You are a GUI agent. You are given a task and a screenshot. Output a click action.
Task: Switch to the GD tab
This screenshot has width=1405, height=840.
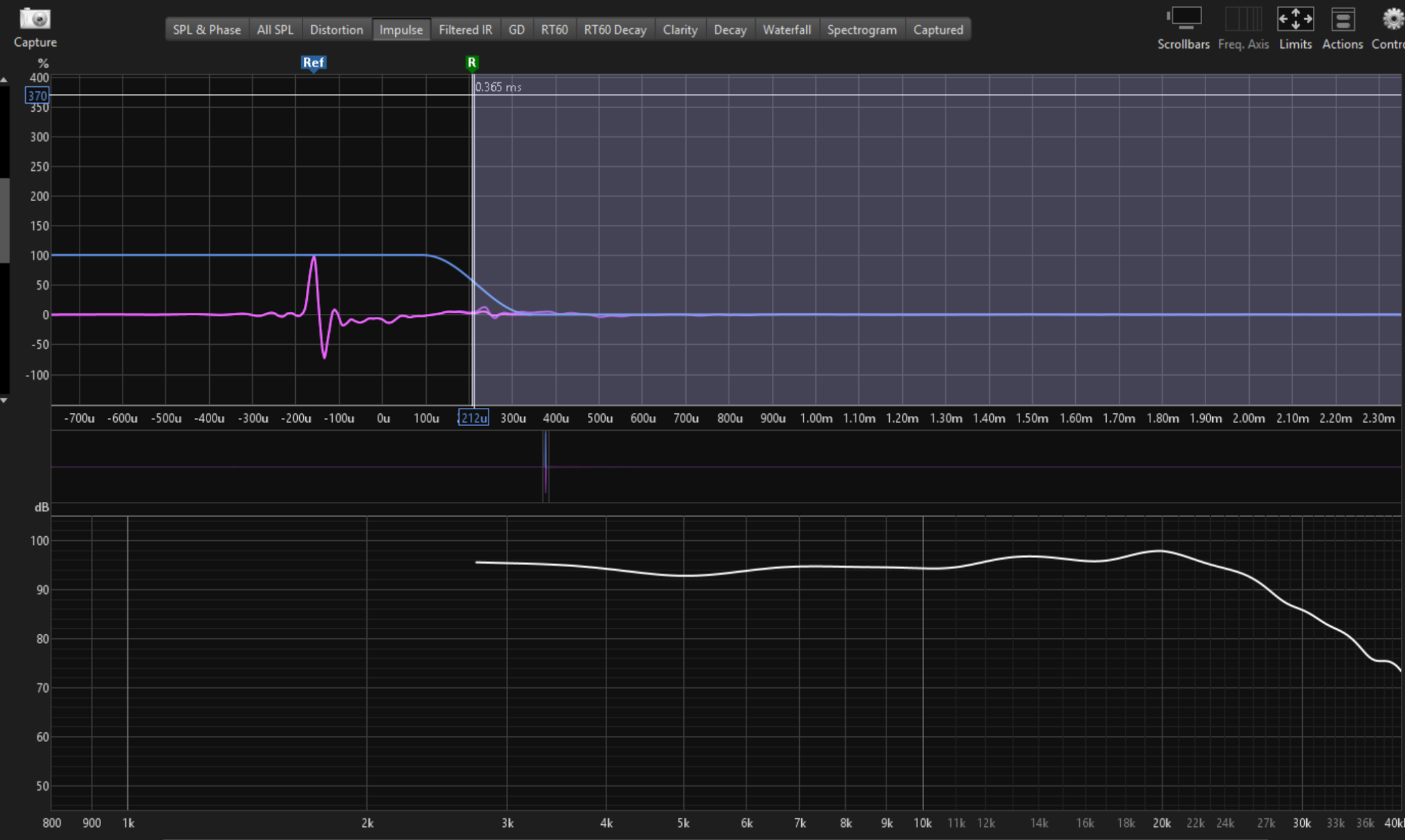[517, 29]
